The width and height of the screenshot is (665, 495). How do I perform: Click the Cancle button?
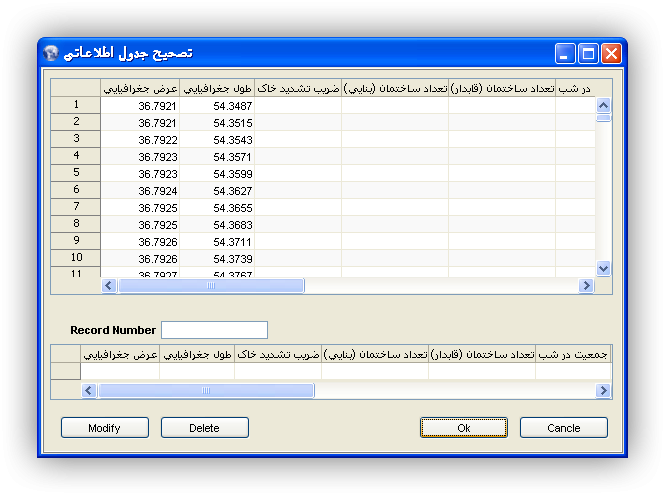tap(563, 428)
